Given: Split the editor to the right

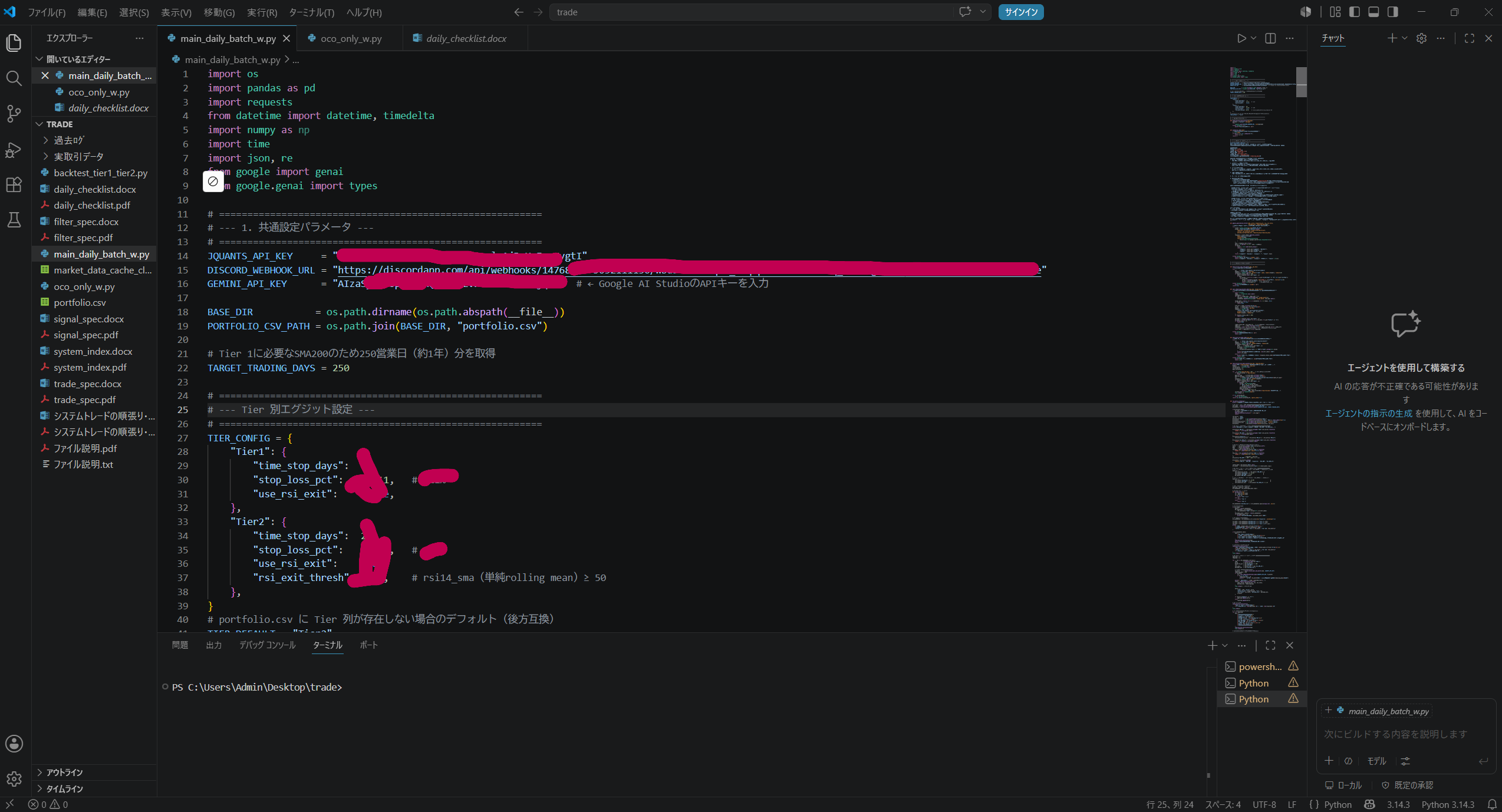Looking at the screenshot, I should [x=1270, y=38].
